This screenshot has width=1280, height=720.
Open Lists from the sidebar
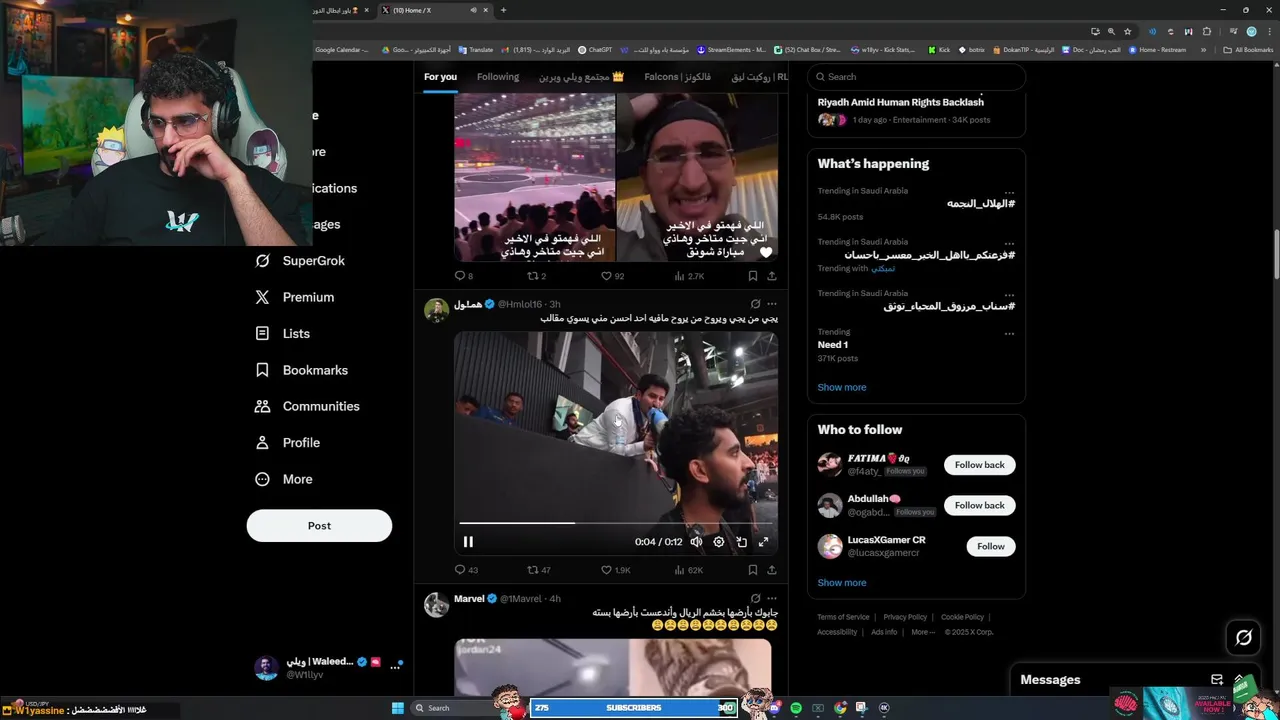(283, 334)
